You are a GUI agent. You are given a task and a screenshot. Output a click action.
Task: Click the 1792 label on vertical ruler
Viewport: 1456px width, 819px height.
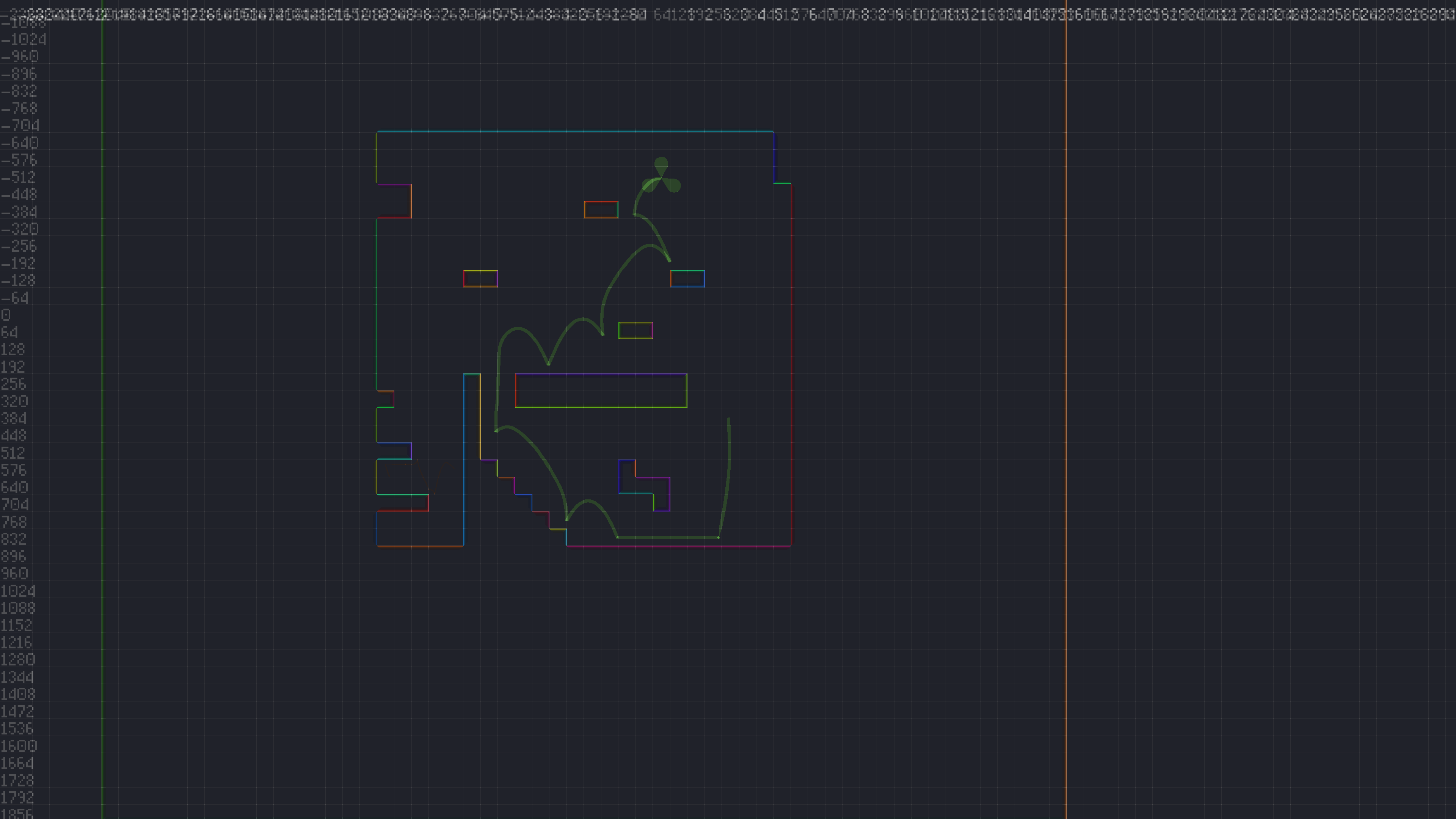17,798
